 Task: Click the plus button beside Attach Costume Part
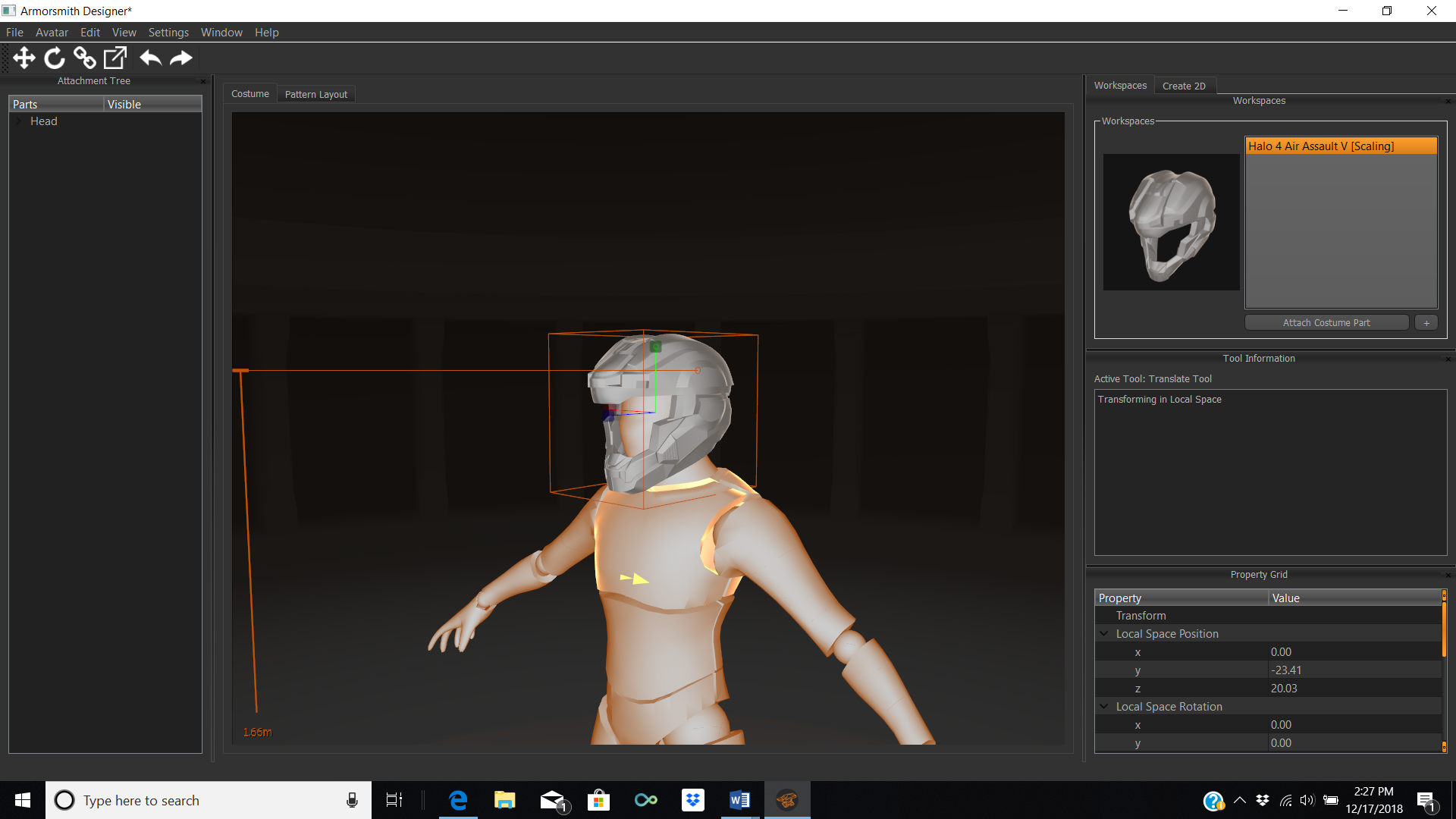(1426, 323)
